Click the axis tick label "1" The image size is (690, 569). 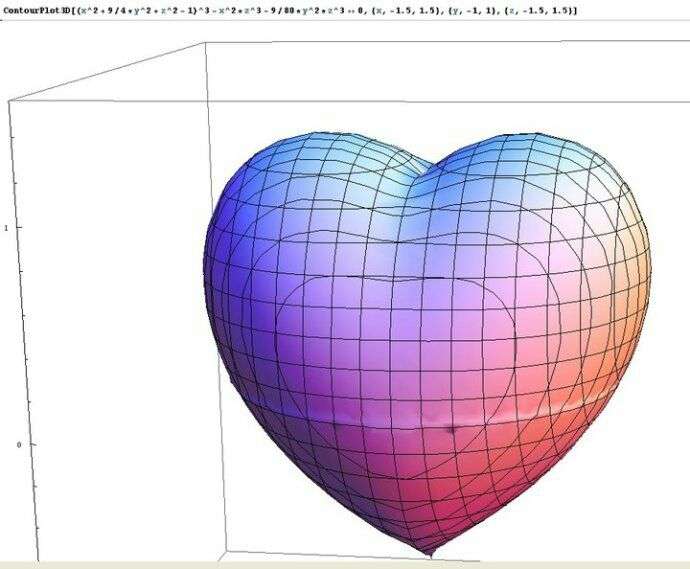click(6, 228)
